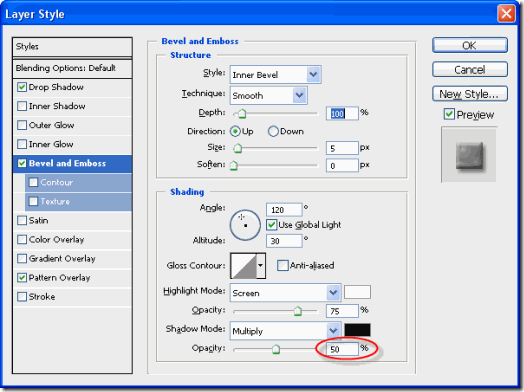Open the Highlight Mode dropdown showing Screen
Viewport: 524px width, 392px height.
tap(285, 293)
